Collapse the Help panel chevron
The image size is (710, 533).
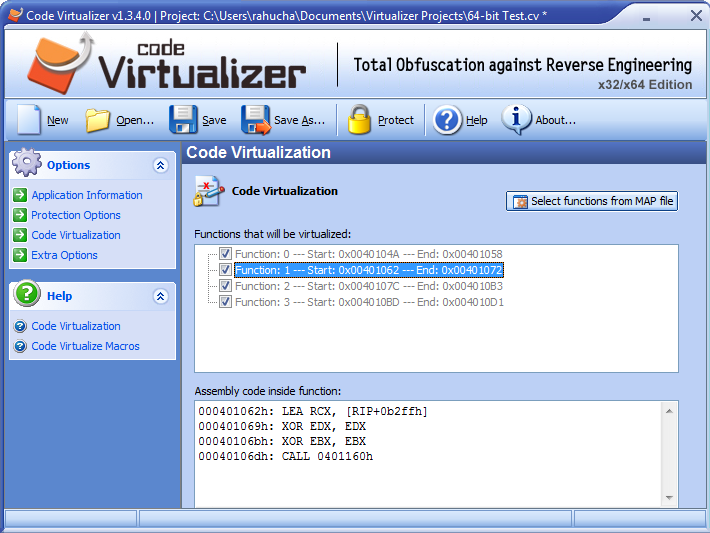(160, 296)
